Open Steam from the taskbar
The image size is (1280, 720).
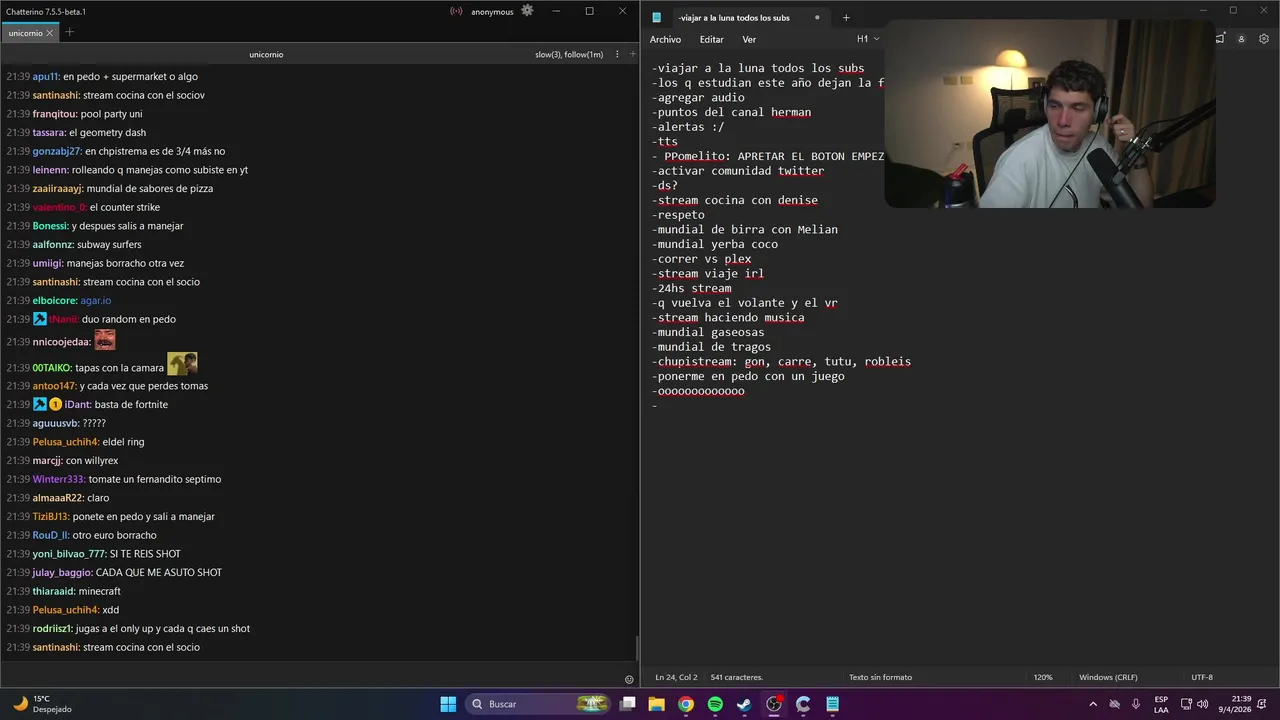pyautogui.click(x=744, y=704)
